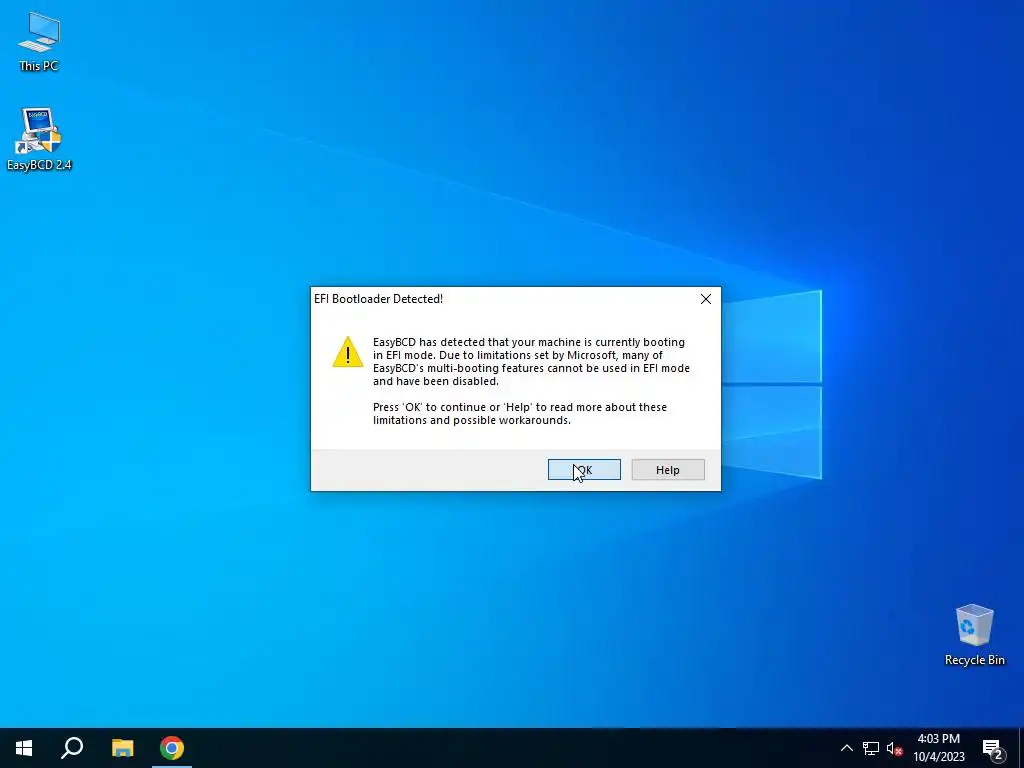This screenshot has width=1024, height=768.
Task: Click the 'EFI Bootloader Detected!' title text
Action: (378, 299)
